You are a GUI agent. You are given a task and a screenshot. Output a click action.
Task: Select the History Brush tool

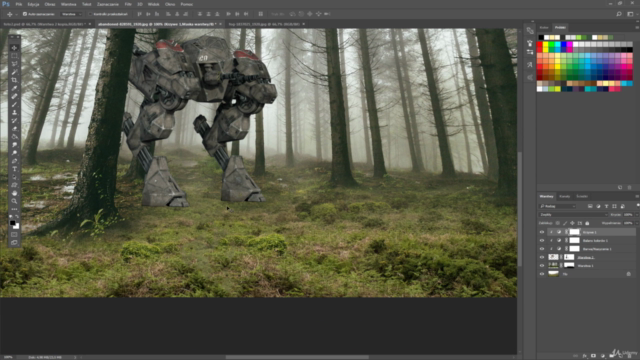point(14,120)
